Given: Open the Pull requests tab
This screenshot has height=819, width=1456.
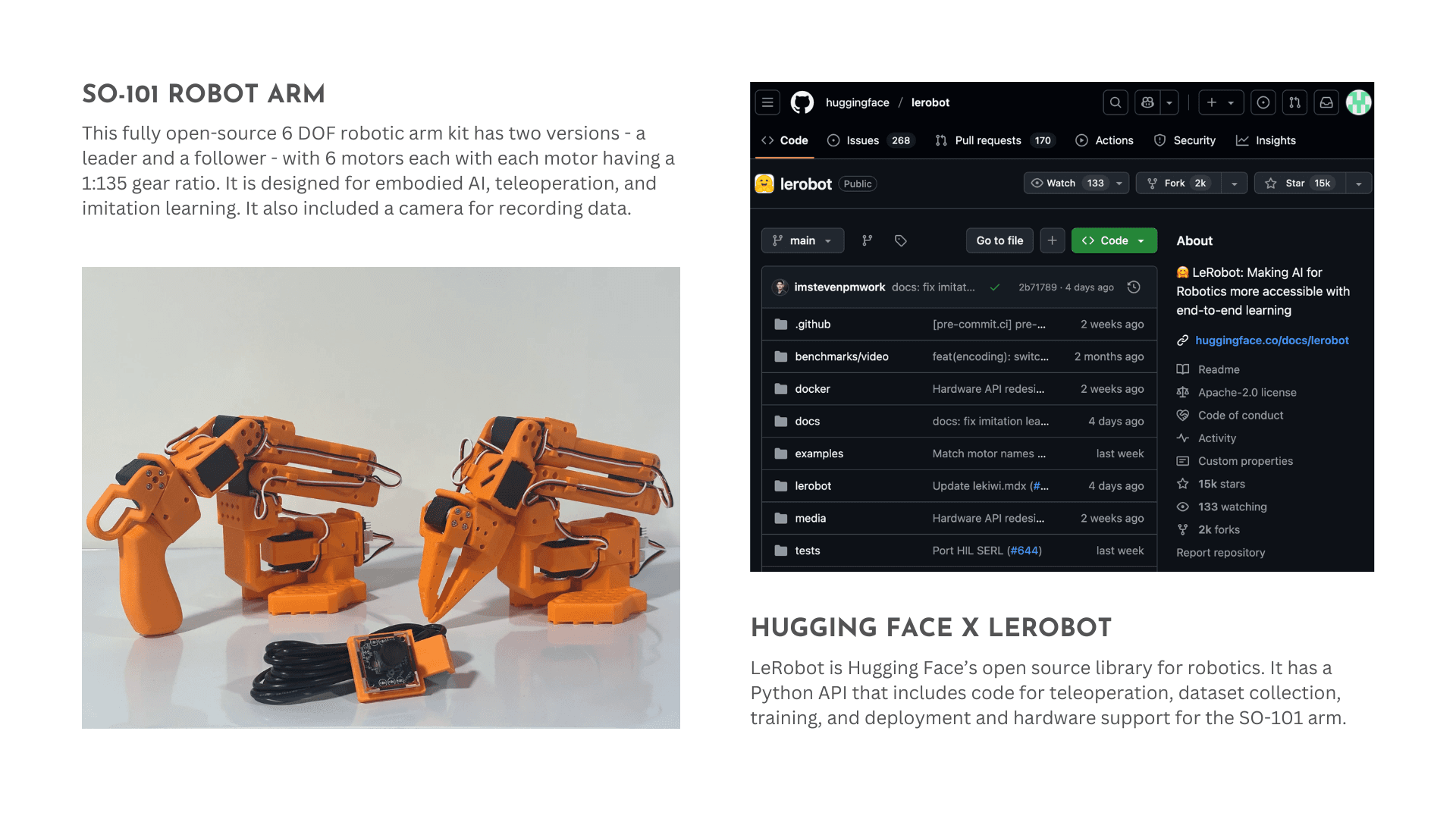Looking at the screenshot, I should (987, 140).
